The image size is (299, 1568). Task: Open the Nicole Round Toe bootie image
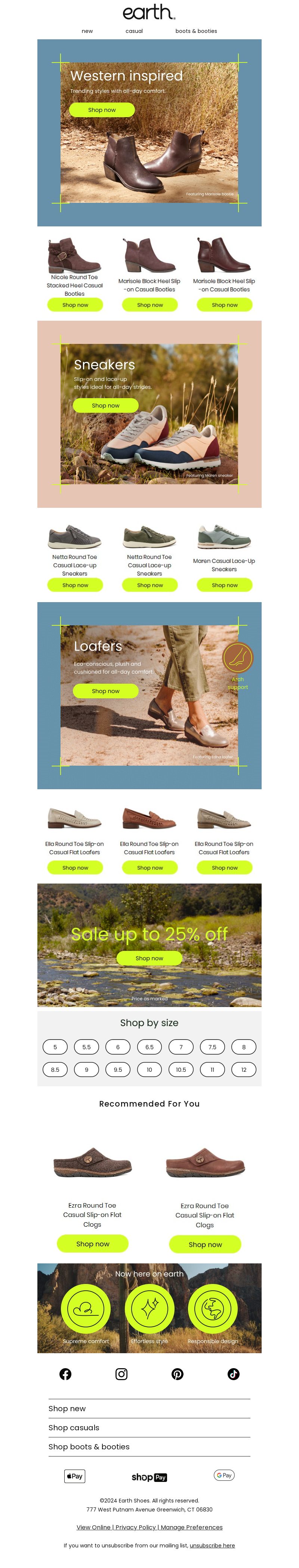74,254
